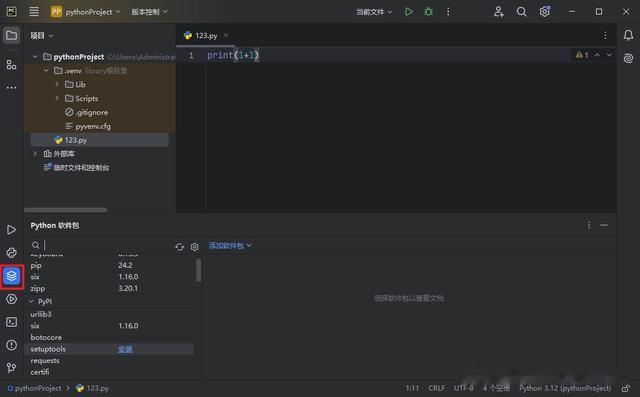Click the warning indicator in editor

[x=582, y=55]
